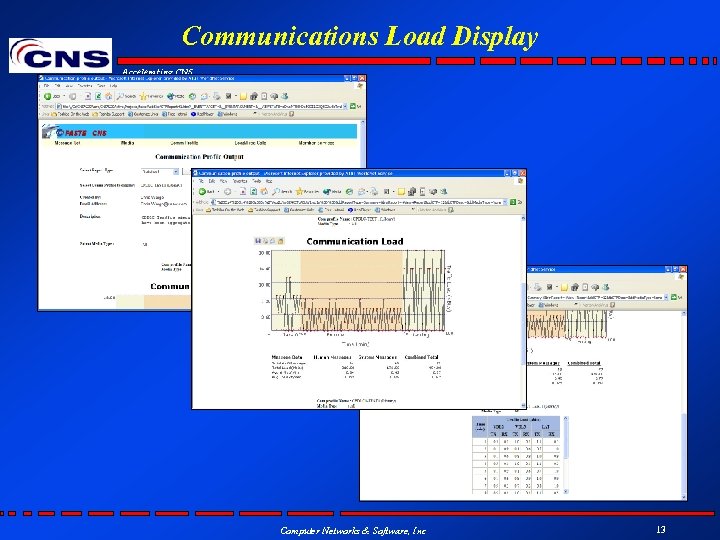
Task: Open the Favorites menu in the Communication Profile Output window
Action: click(x=85, y=85)
